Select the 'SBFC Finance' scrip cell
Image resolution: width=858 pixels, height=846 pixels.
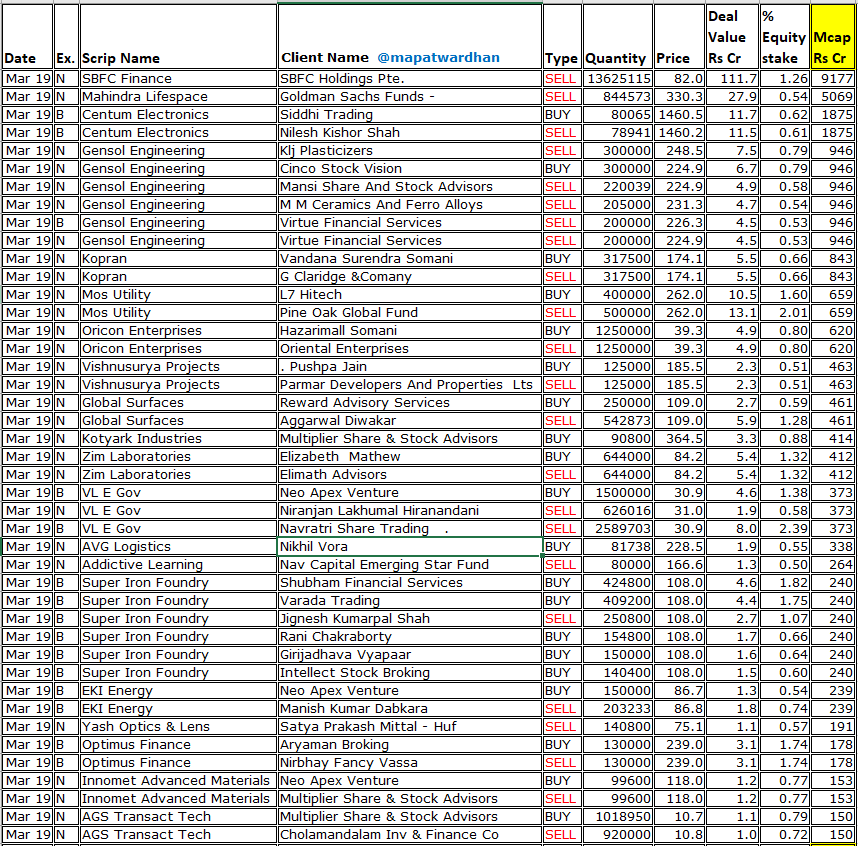point(178,79)
